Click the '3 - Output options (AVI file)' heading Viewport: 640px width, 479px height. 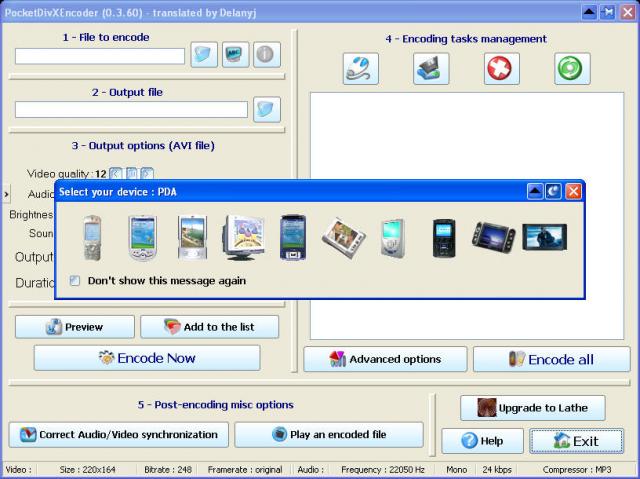(143, 146)
